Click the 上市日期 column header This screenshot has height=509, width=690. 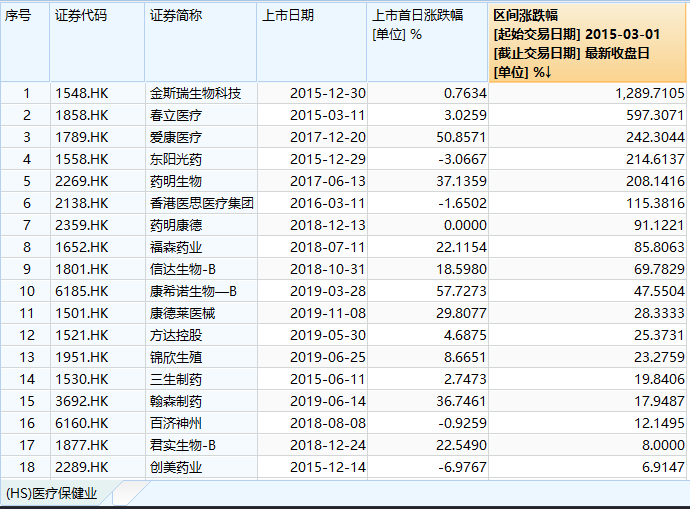point(312,43)
